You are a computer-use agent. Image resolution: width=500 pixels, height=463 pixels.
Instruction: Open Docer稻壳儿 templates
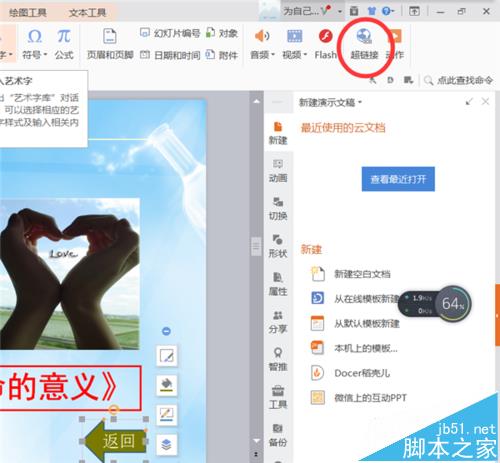click(x=350, y=373)
